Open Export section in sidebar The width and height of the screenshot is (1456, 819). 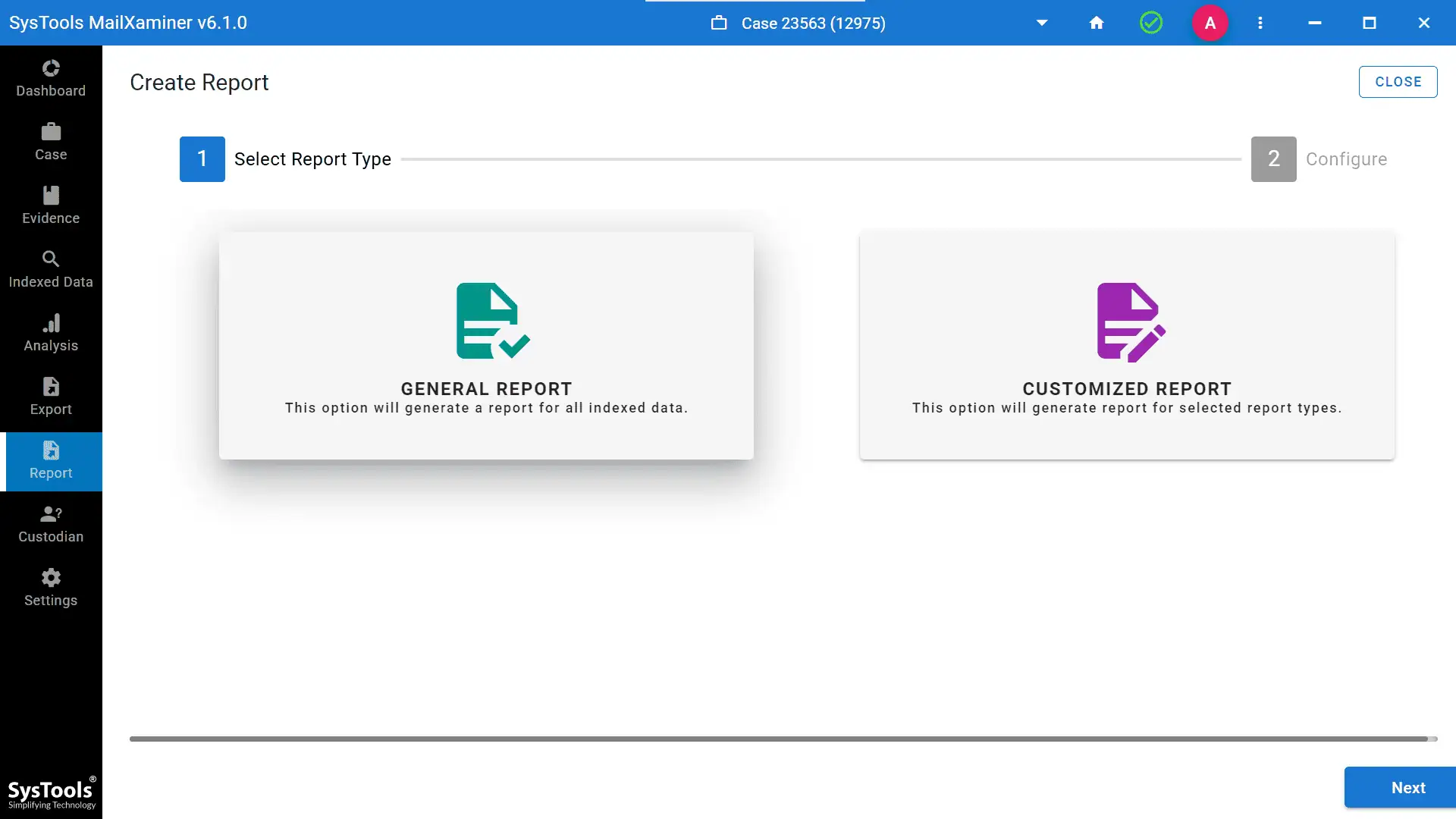coord(51,397)
